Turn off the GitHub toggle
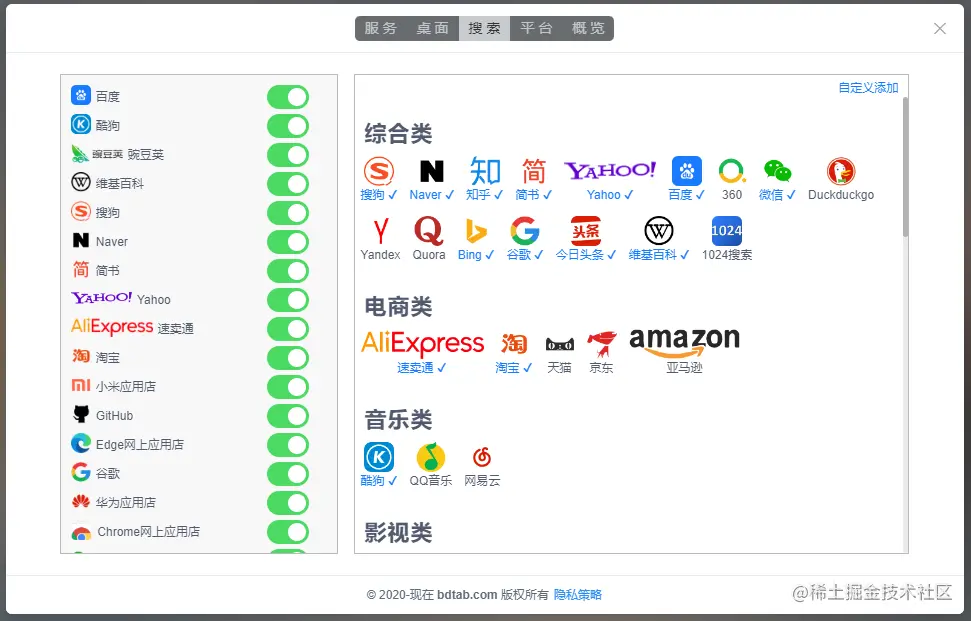 pyautogui.click(x=288, y=416)
